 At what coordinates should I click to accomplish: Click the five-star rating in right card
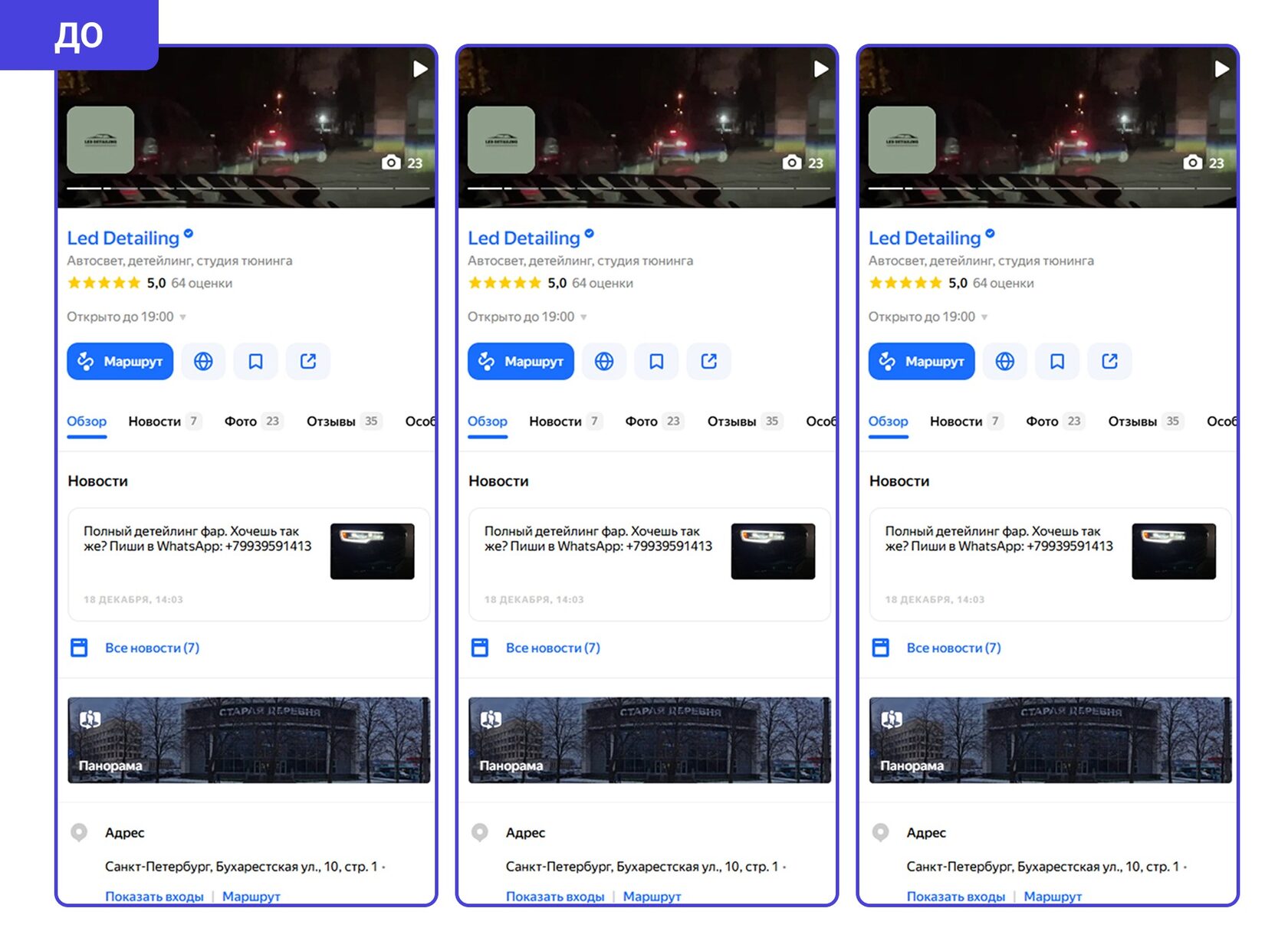[x=905, y=283]
